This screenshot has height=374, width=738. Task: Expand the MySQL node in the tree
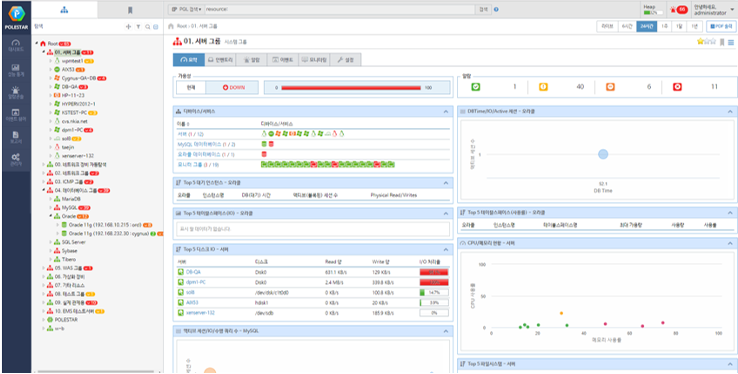[x=50, y=207]
